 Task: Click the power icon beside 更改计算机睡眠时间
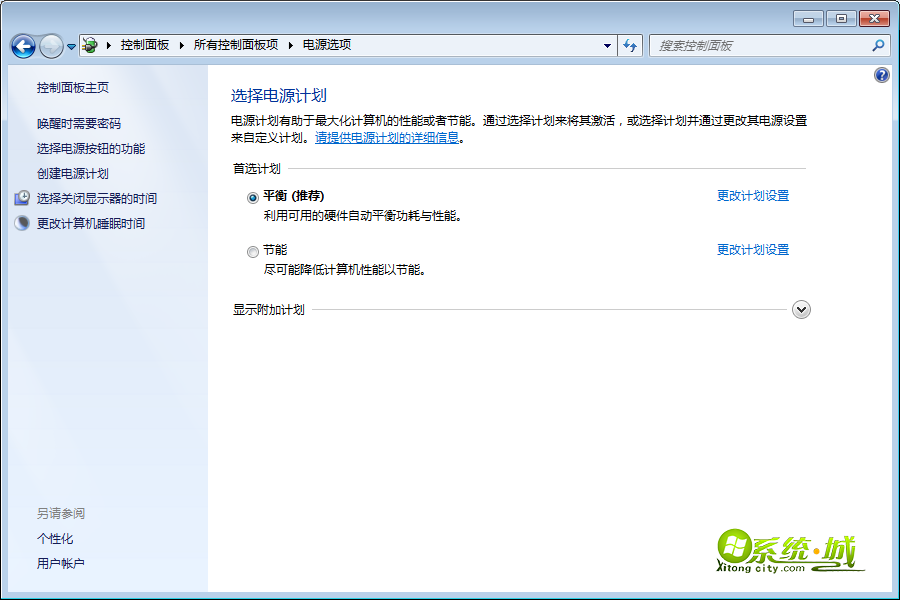click(x=21, y=222)
